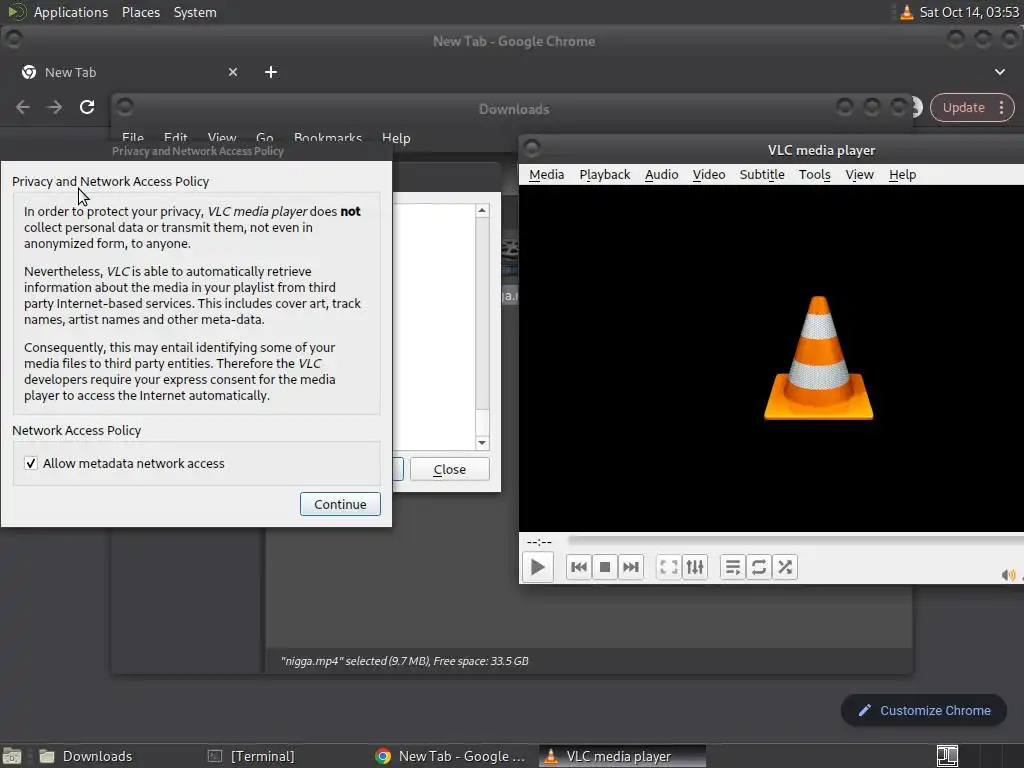Viewport: 1024px width, 768px height.
Task: Switch to Google Chrome taskbar entry
Action: tap(451, 756)
